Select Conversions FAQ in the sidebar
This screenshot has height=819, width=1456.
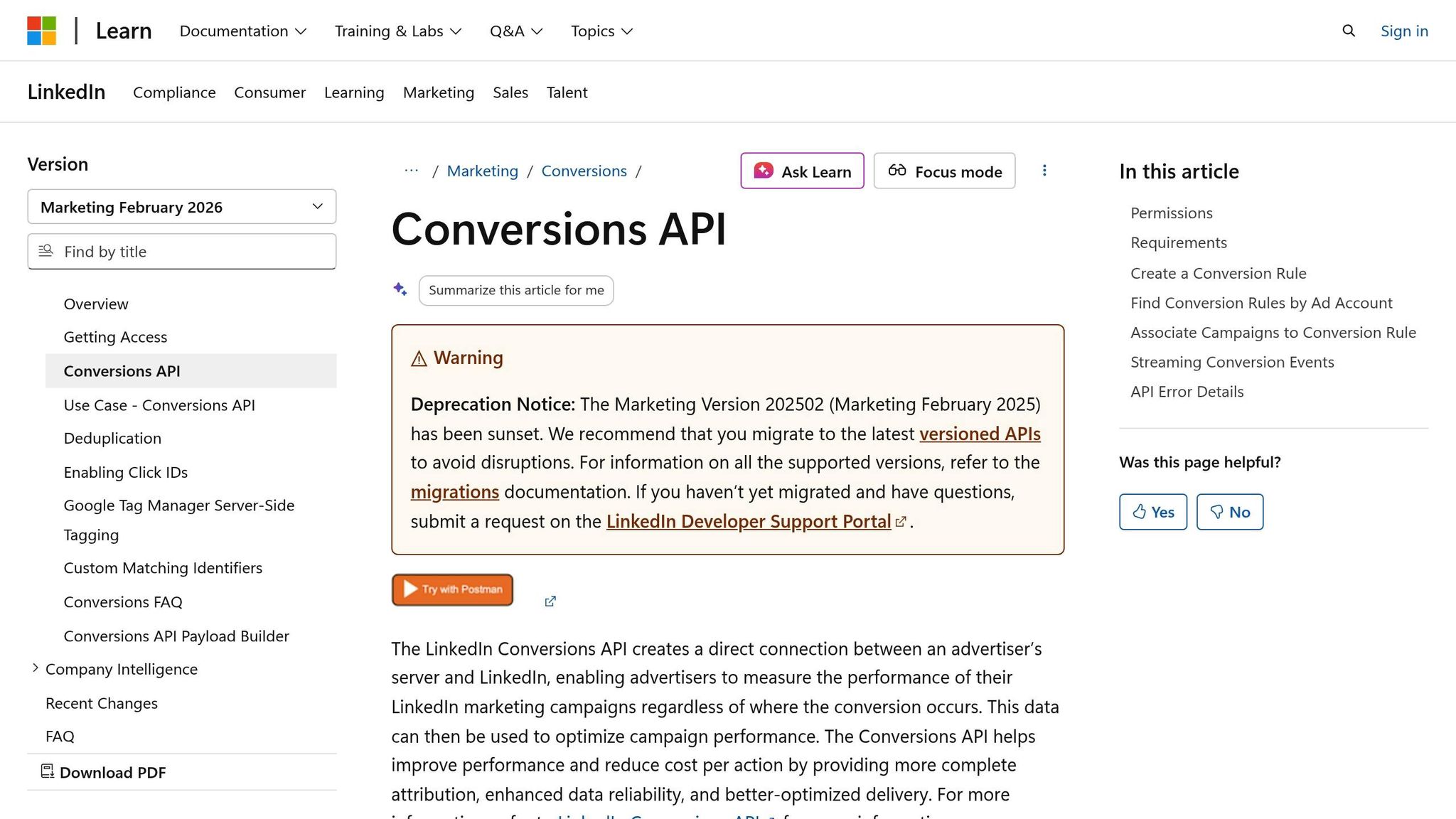(122, 601)
